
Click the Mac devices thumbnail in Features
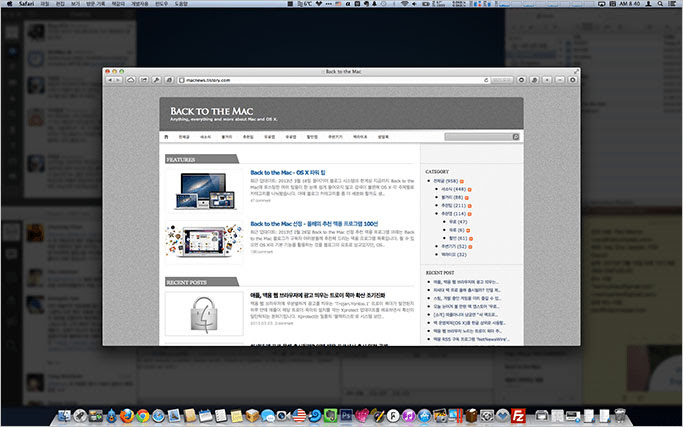204,191
